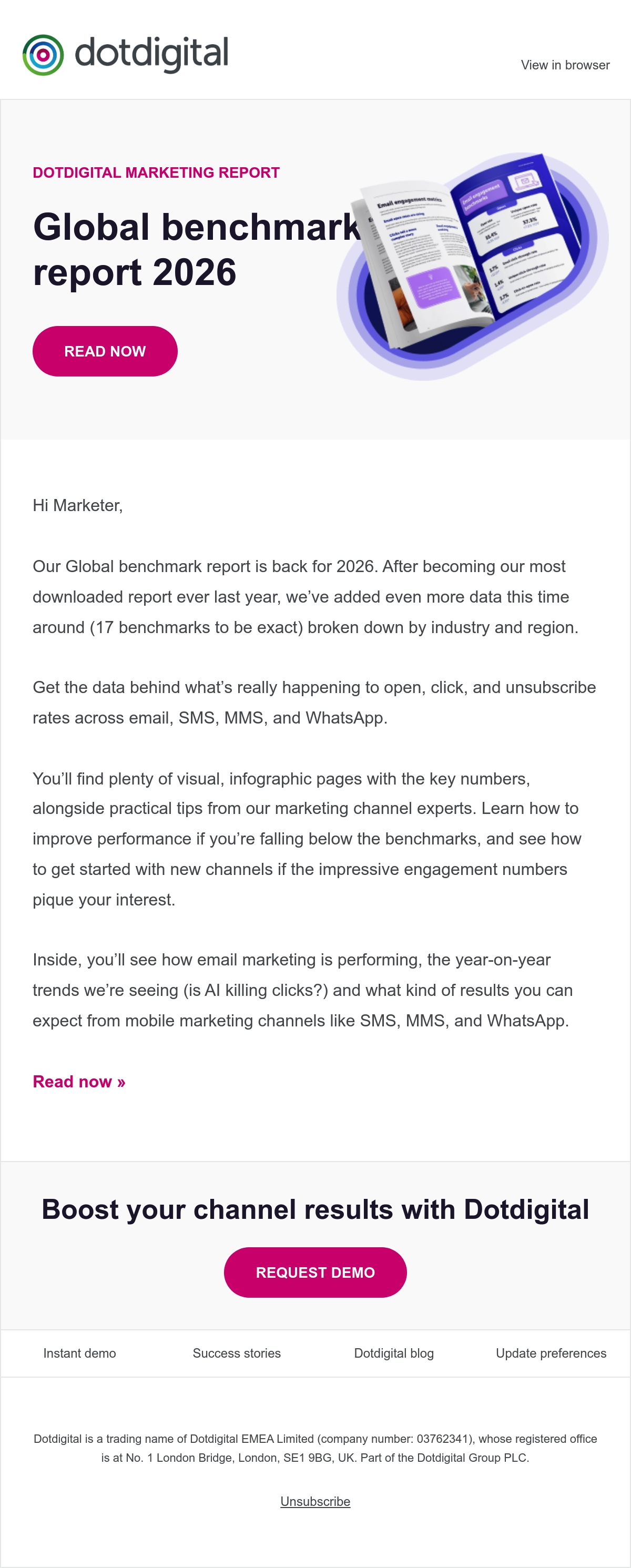Image resolution: width=631 pixels, height=1568 pixels.
Task: Follow the Read now » text link
Action: tap(79, 1082)
